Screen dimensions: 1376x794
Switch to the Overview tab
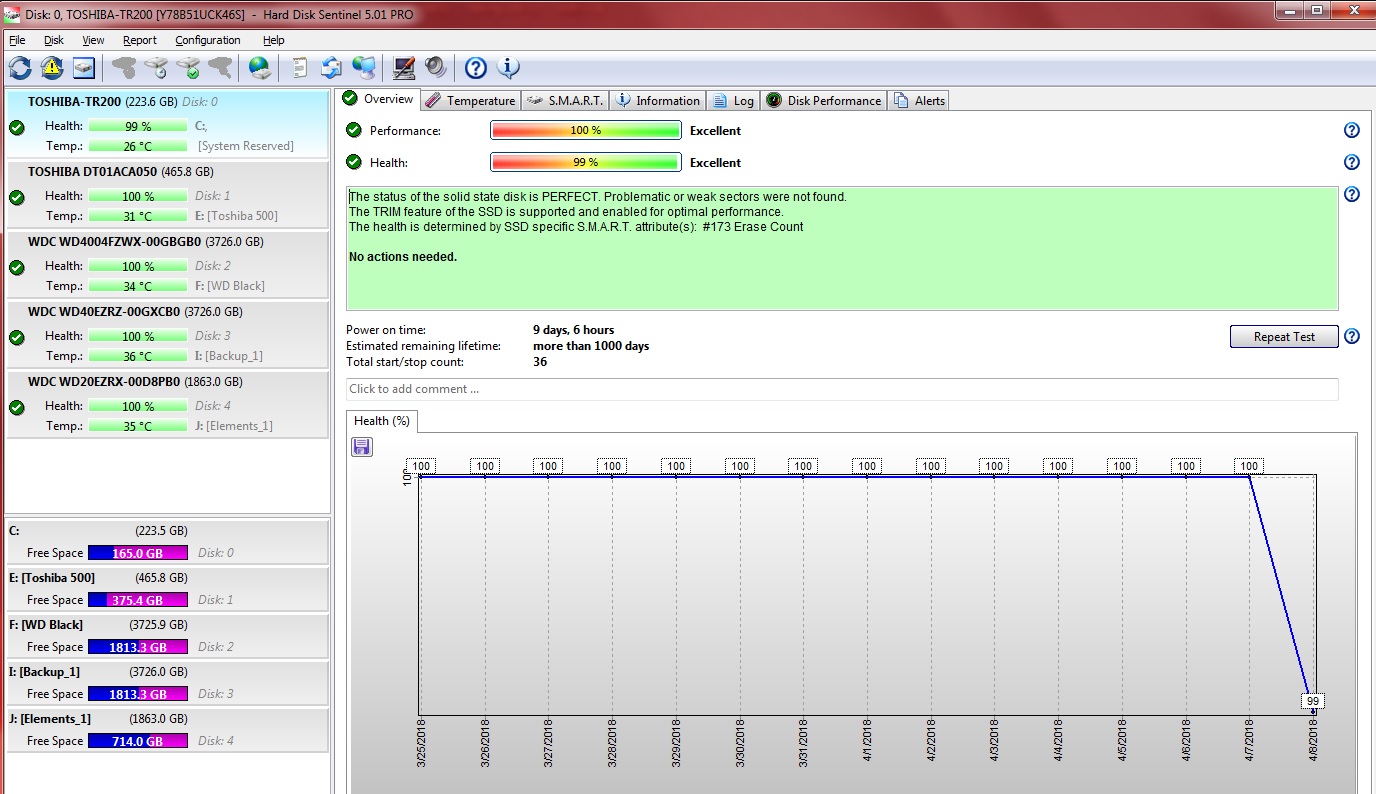(x=378, y=99)
